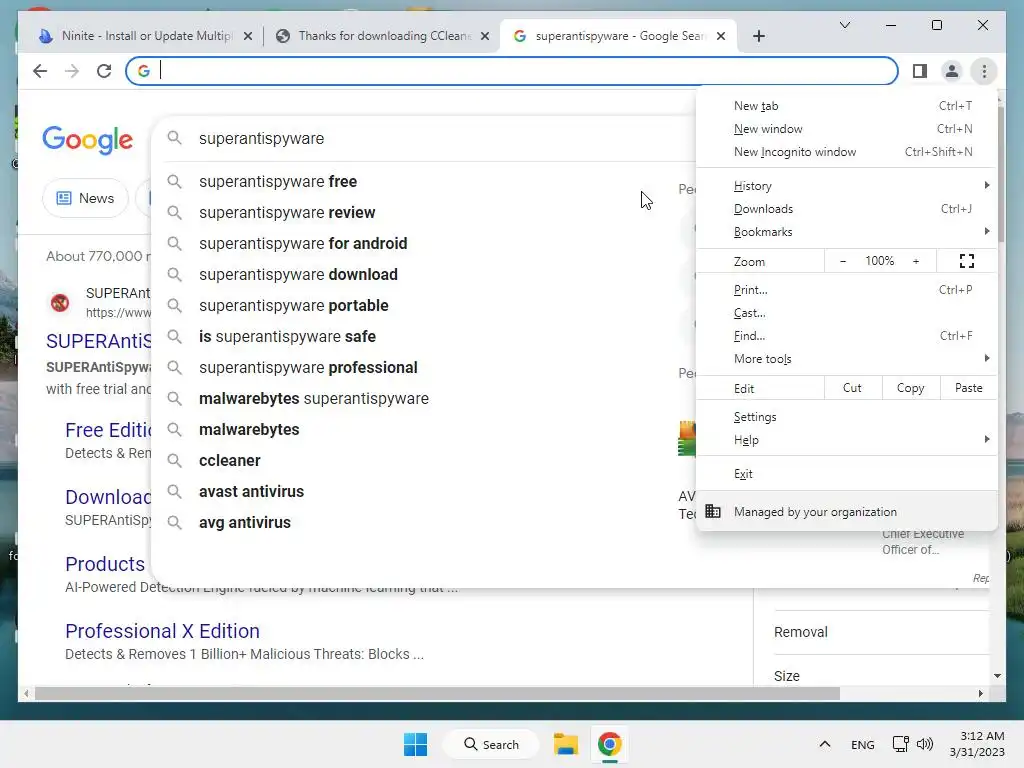Click the taskbar Search box
The image size is (1024, 768).
click(491, 744)
